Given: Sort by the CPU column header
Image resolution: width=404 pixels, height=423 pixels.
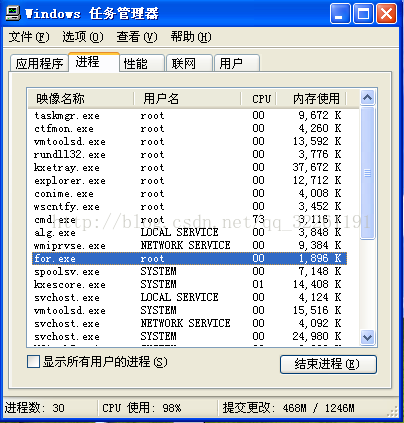Looking at the screenshot, I should coord(259,99).
